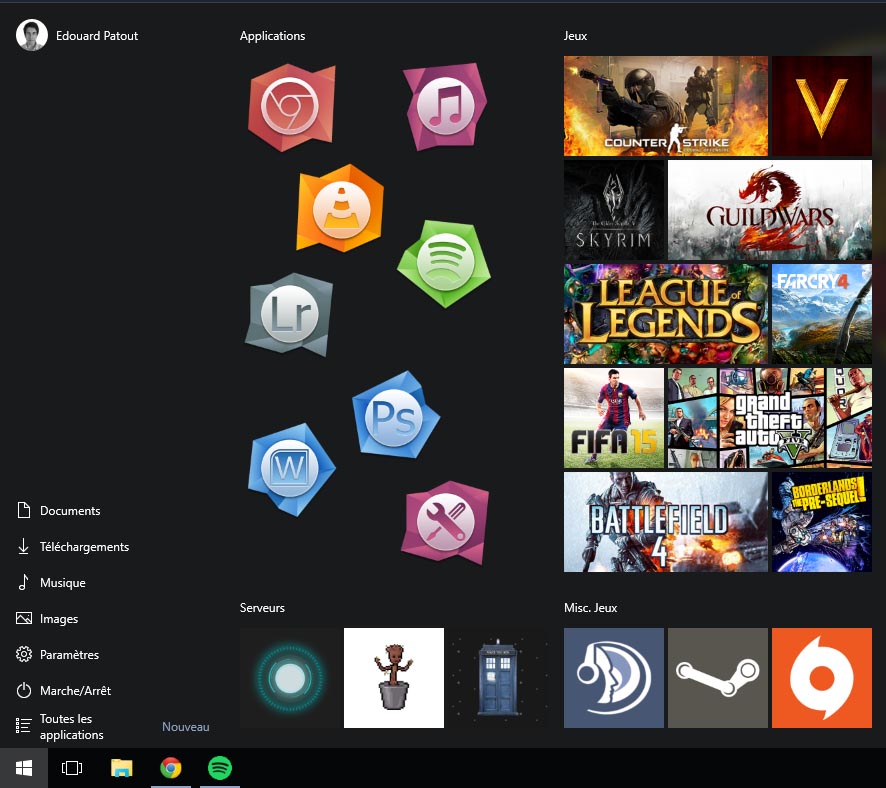Open the glowing cyan circle server tile
886x788 pixels.
click(x=290, y=678)
